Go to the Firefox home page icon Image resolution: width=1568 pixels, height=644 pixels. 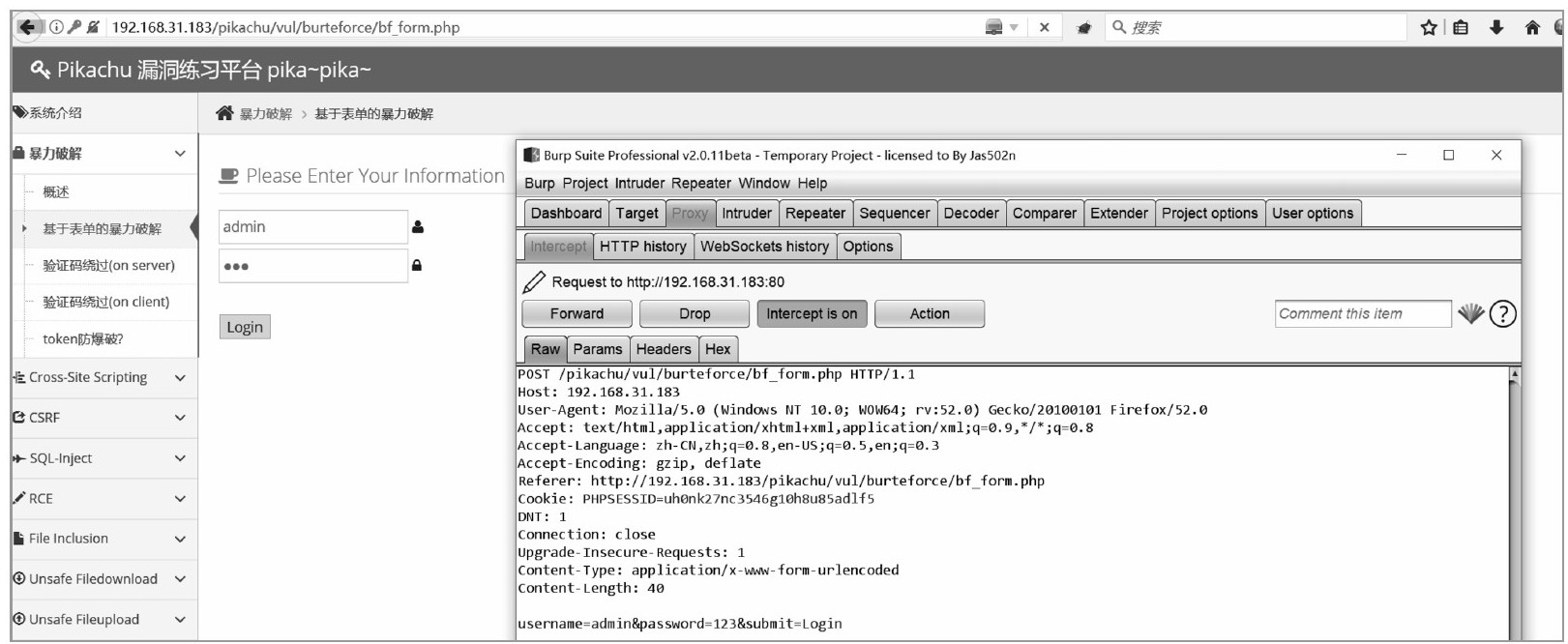coord(1532,27)
